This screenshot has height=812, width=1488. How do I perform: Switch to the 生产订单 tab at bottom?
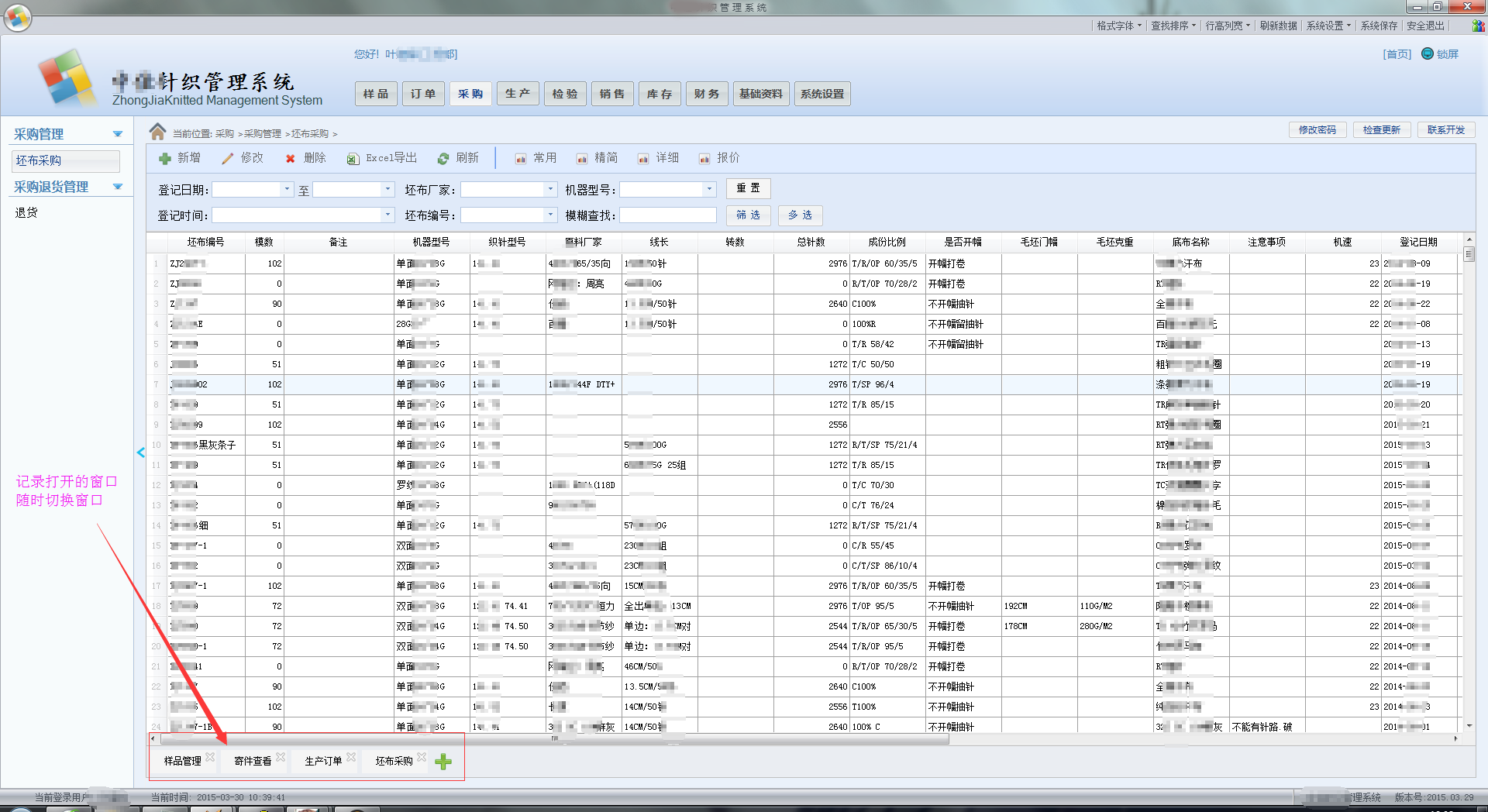click(322, 761)
